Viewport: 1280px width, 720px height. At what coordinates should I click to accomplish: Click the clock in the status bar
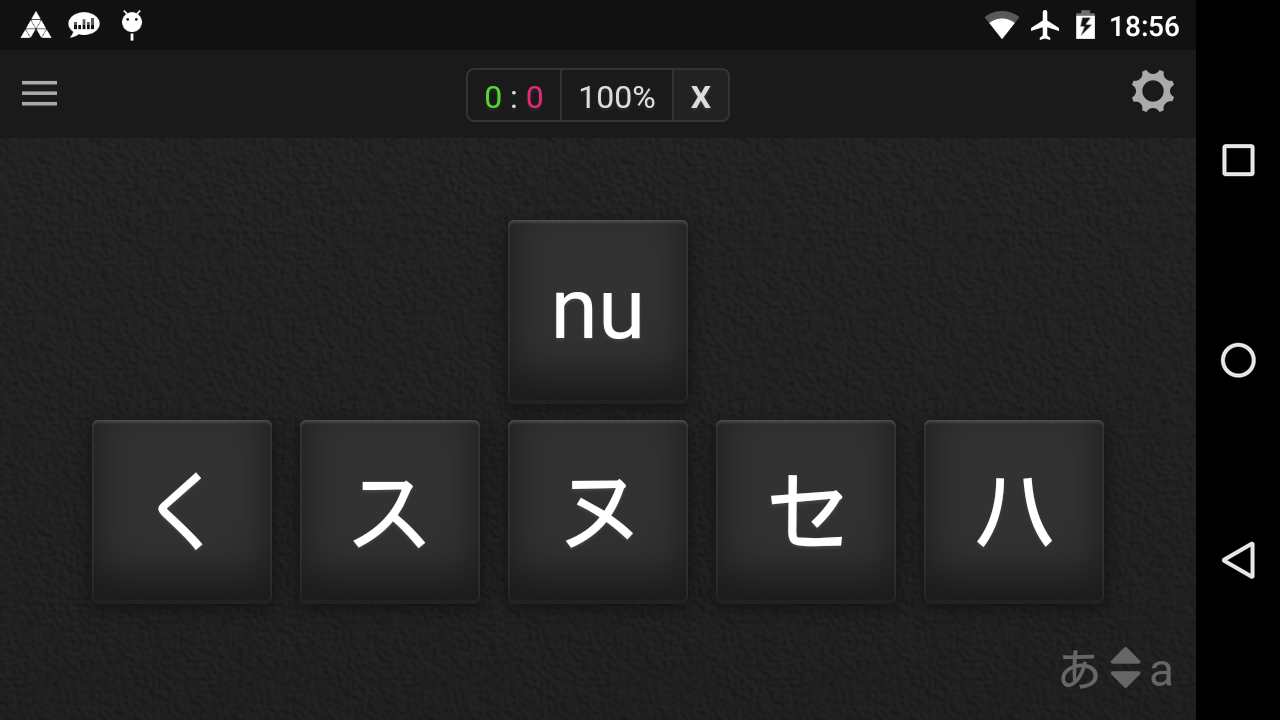pyautogui.click(x=1146, y=25)
